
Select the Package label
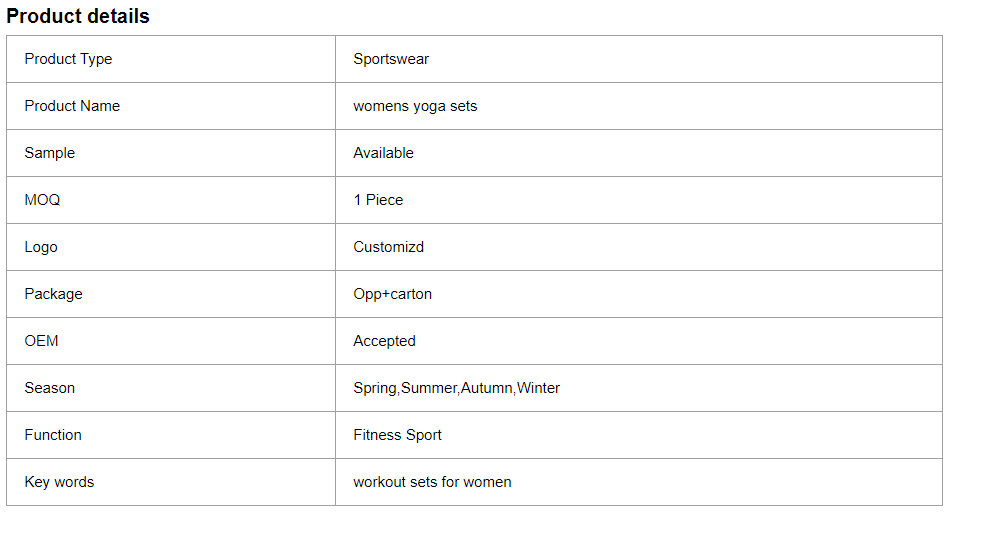[54, 294]
